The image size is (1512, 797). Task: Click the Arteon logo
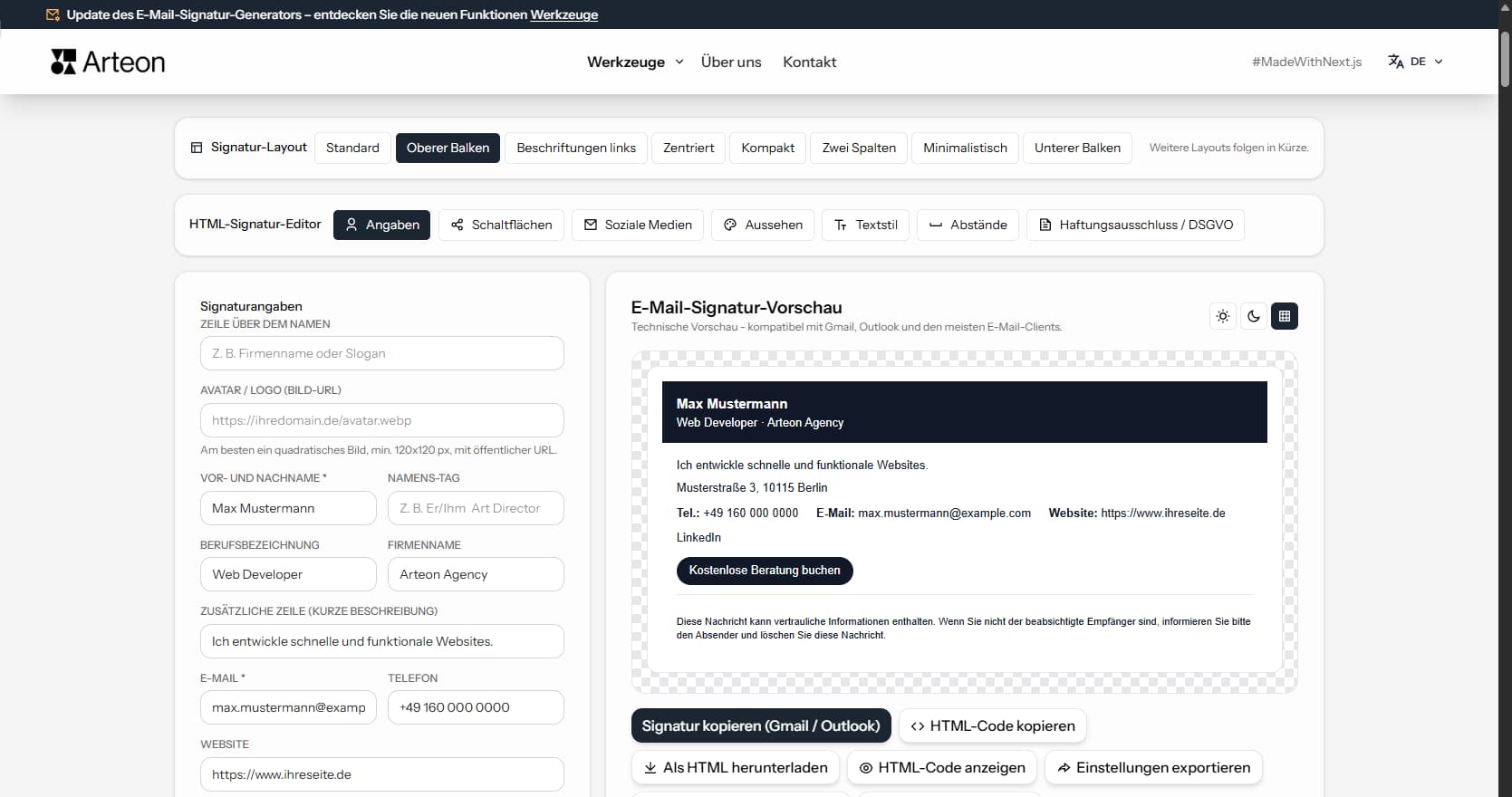[x=108, y=62]
